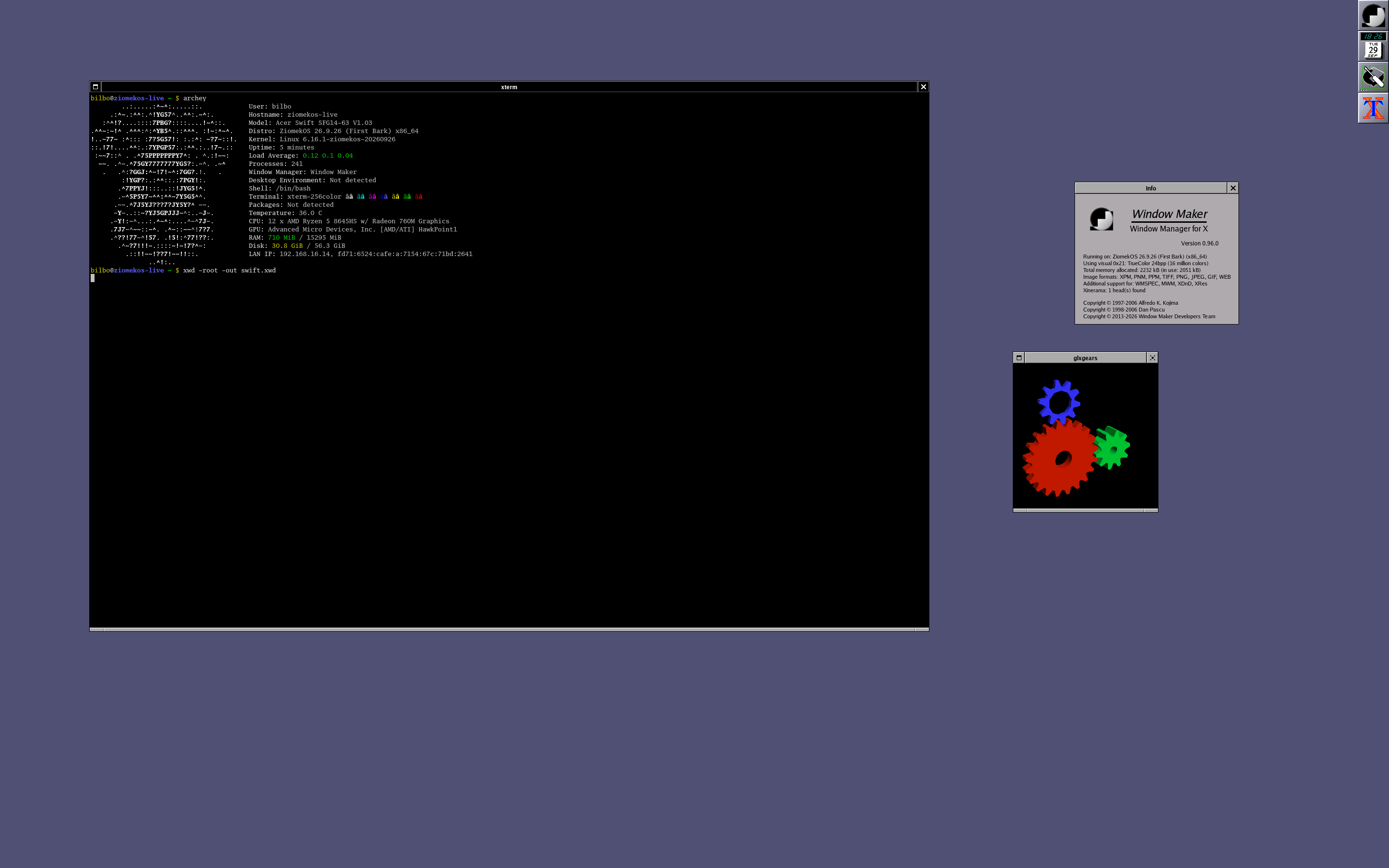The width and height of the screenshot is (1389, 868).
Task: Click the "Kernel: Linux 6.16.1" line
Action: (x=322, y=139)
